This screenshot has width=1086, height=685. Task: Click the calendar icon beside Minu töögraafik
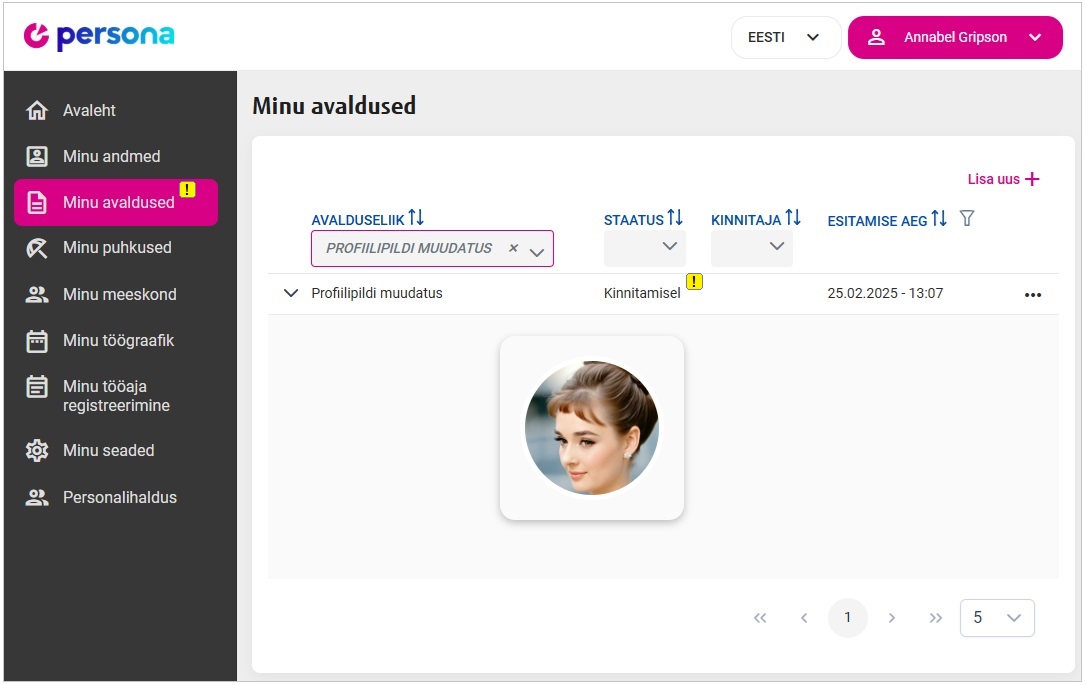[37, 341]
